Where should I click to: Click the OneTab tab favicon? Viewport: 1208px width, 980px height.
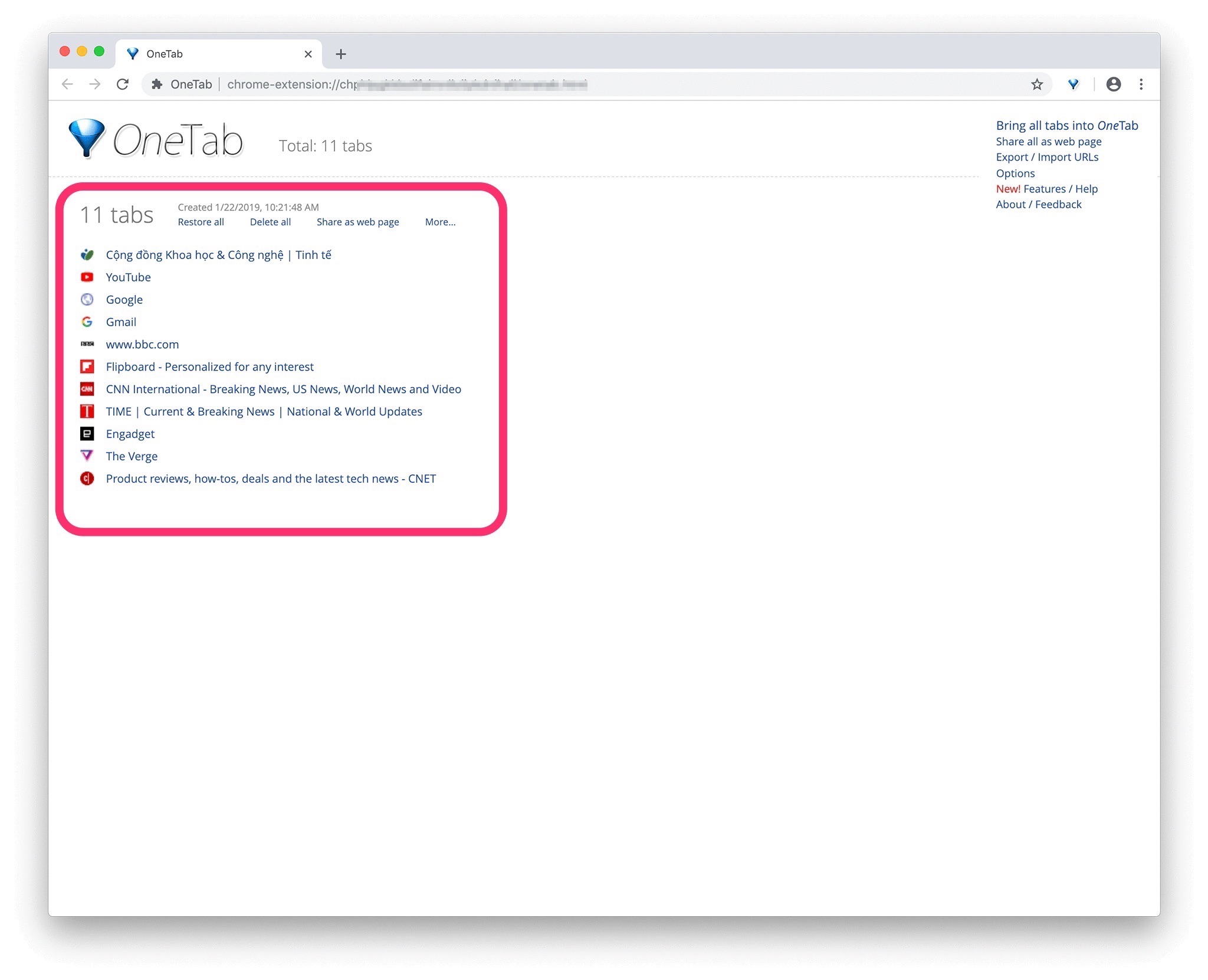click(x=133, y=54)
